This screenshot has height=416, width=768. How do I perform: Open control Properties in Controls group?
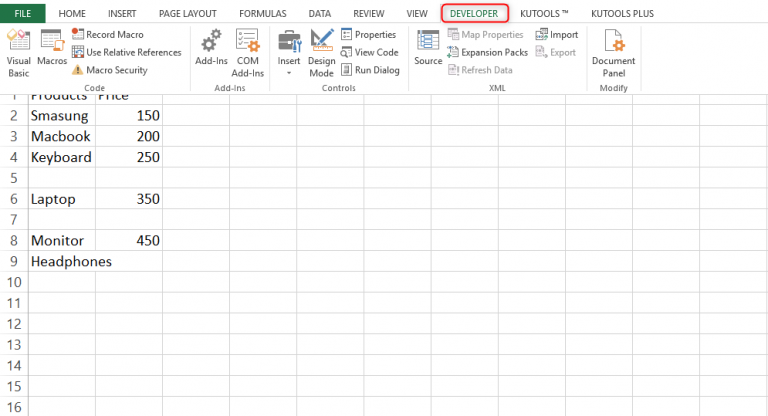368,34
